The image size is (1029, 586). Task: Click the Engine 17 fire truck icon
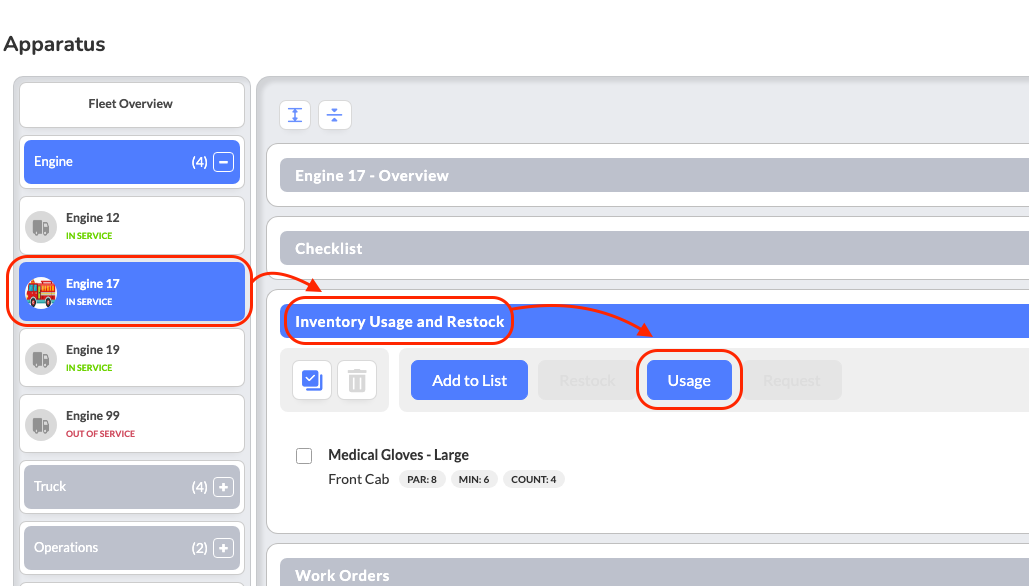tap(41, 293)
